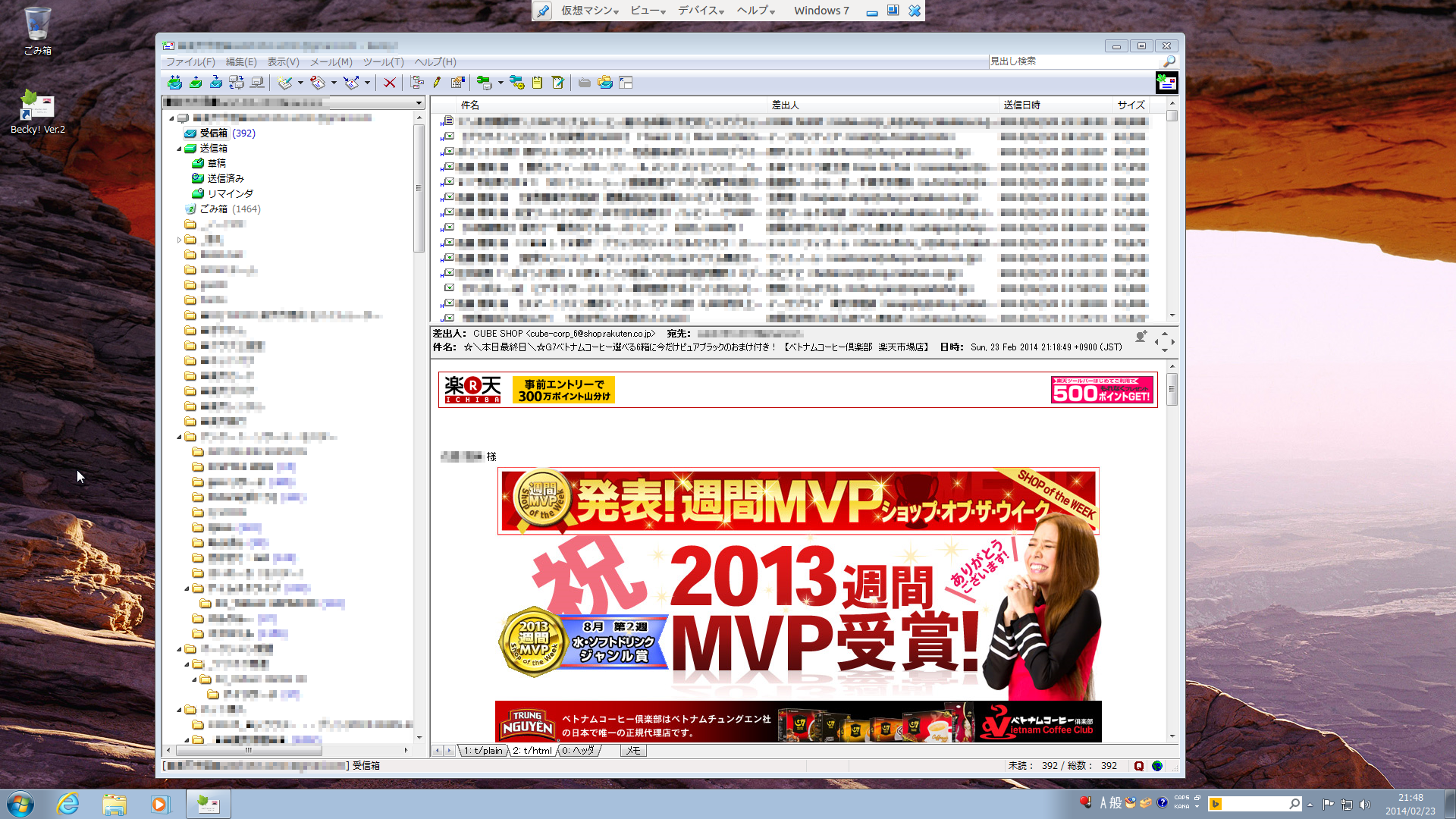Add the sender via the person icon in the header
This screenshot has width=1456, height=819.
pos(1141,337)
